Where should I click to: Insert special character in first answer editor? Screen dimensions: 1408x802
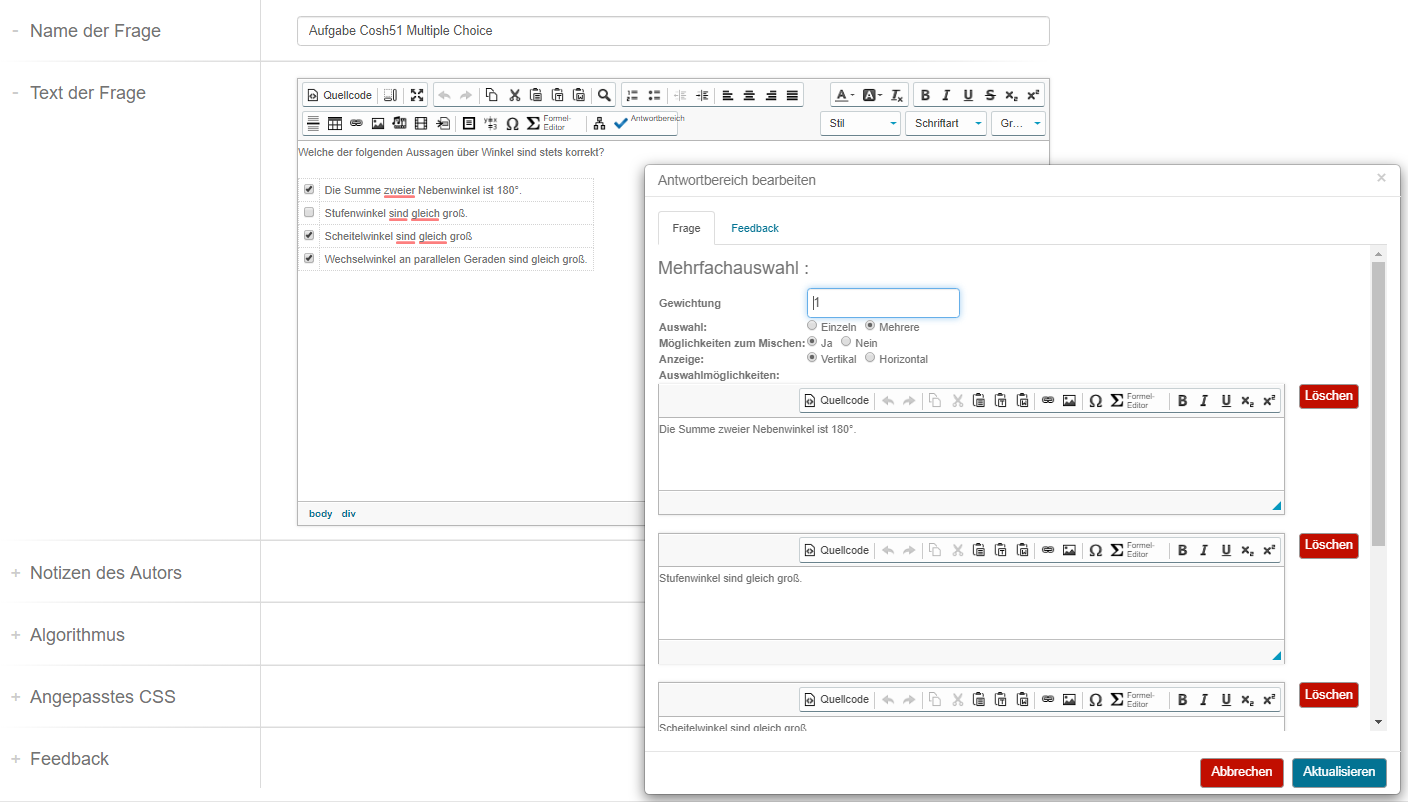[x=1095, y=401]
